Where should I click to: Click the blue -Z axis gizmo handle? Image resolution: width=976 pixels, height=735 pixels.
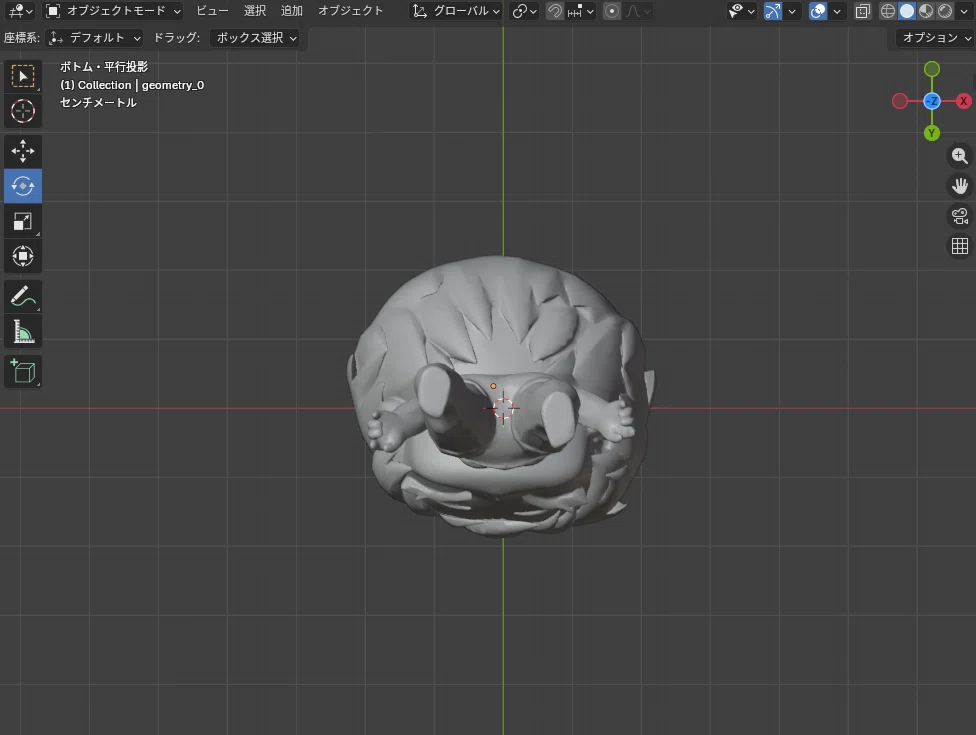pyautogui.click(x=932, y=101)
